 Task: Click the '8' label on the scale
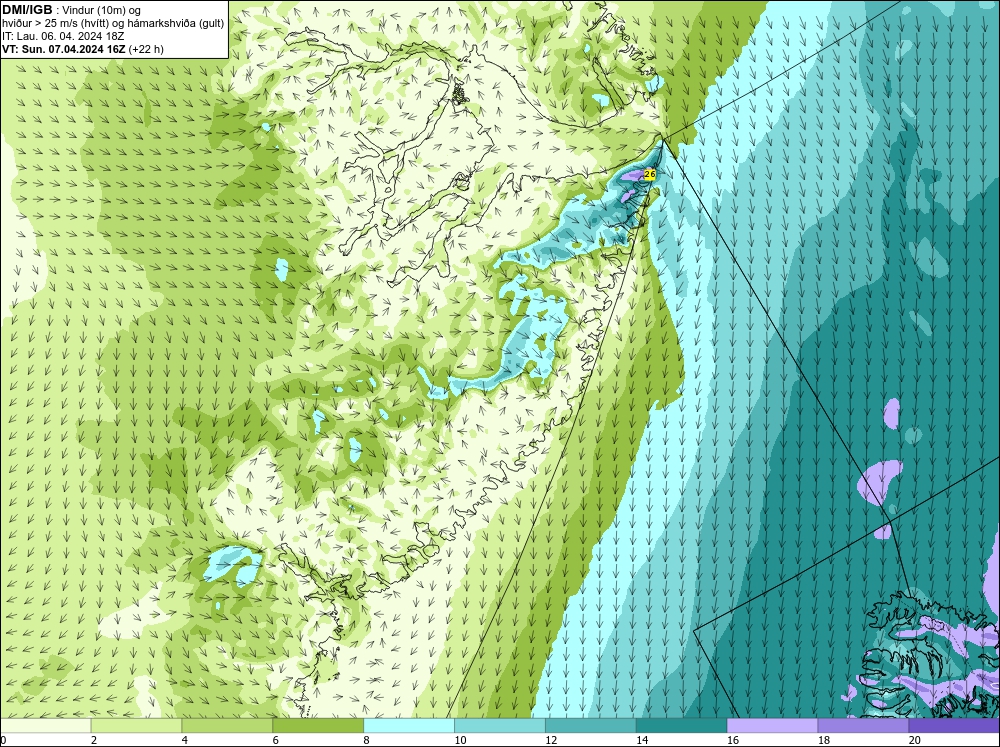(367, 740)
